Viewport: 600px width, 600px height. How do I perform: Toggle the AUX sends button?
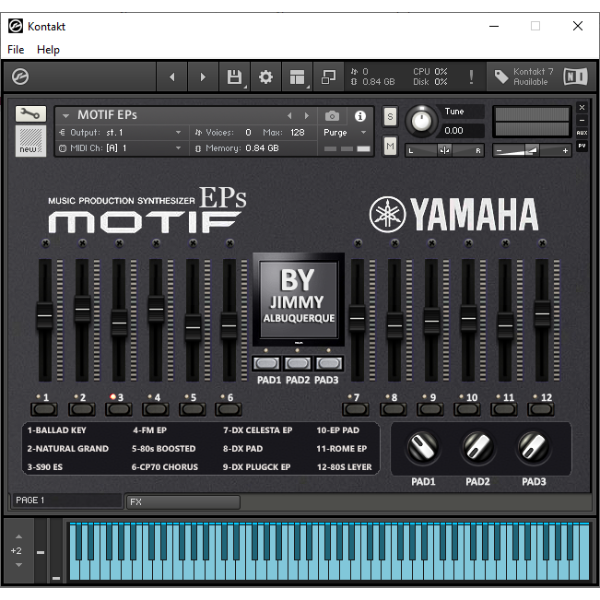pyautogui.click(x=582, y=133)
